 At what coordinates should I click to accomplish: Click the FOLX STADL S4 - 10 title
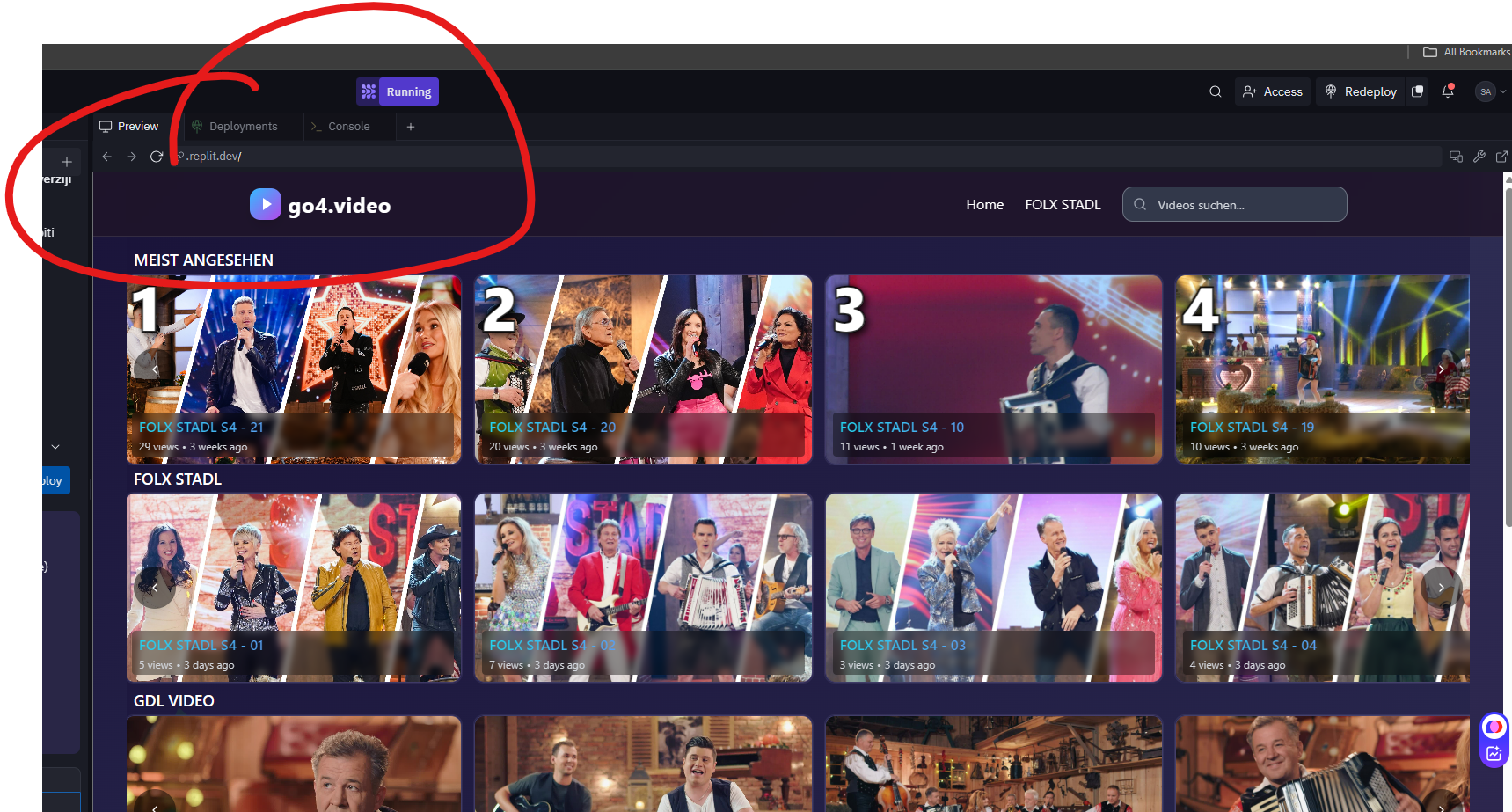click(902, 428)
